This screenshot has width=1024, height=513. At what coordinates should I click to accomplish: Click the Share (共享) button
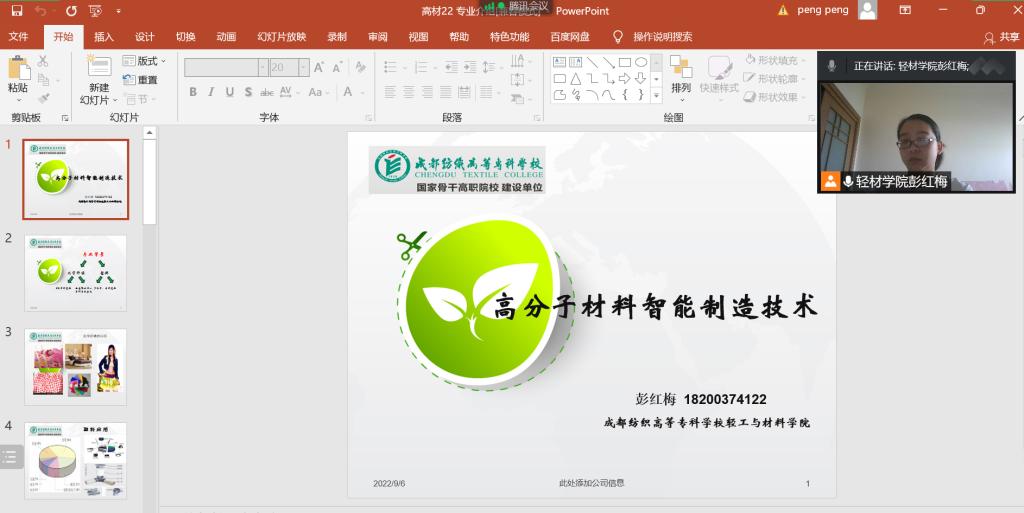1001,37
